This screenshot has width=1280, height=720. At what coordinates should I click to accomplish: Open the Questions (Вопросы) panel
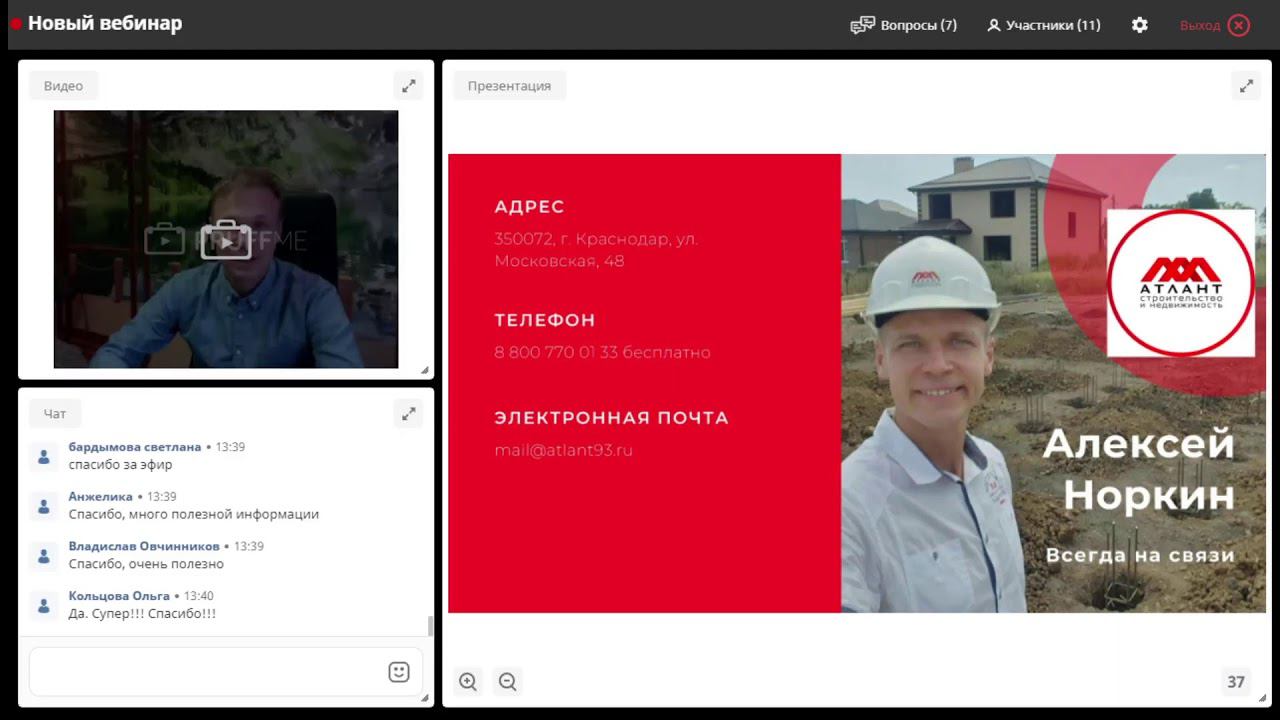click(x=903, y=25)
